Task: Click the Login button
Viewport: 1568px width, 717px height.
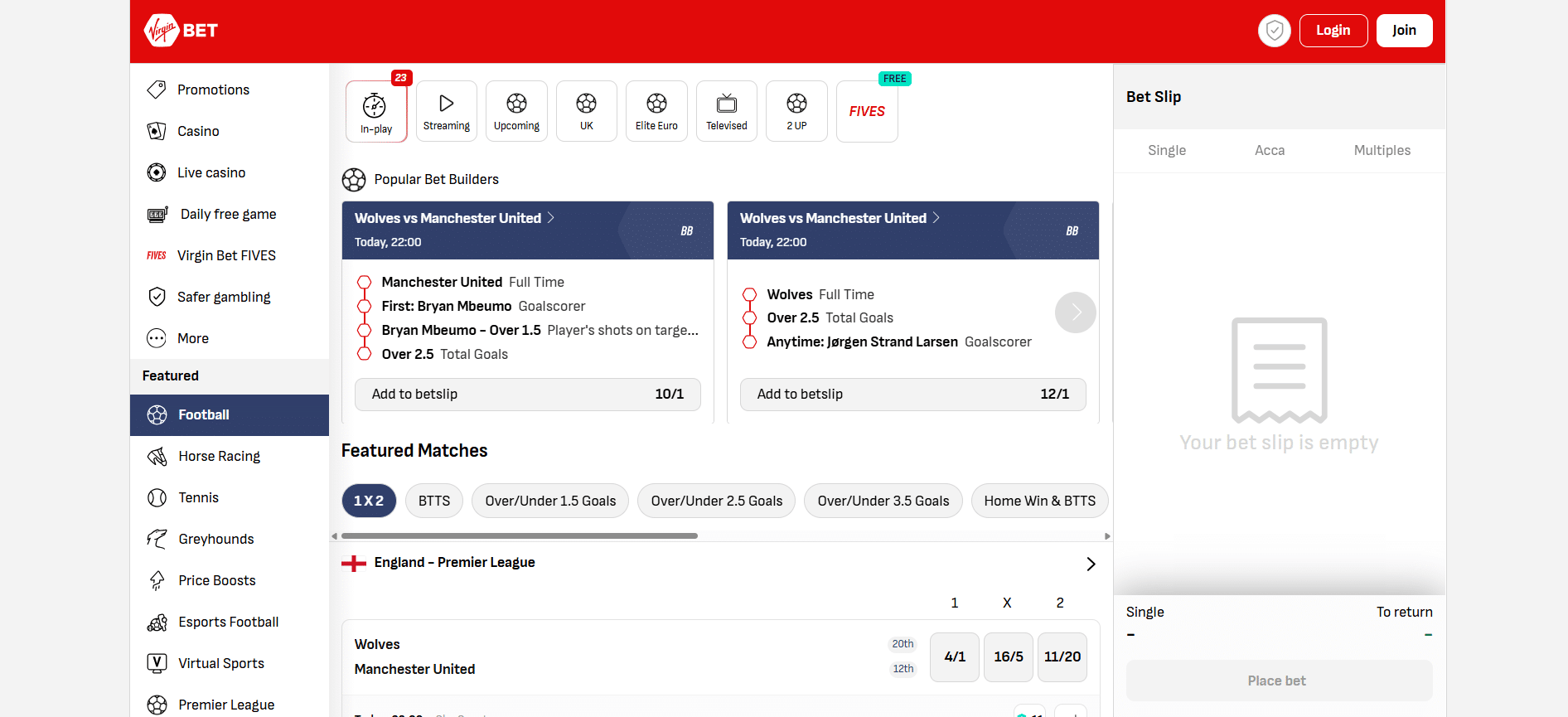Action: pyautogui.click(x=1333, y=31)
